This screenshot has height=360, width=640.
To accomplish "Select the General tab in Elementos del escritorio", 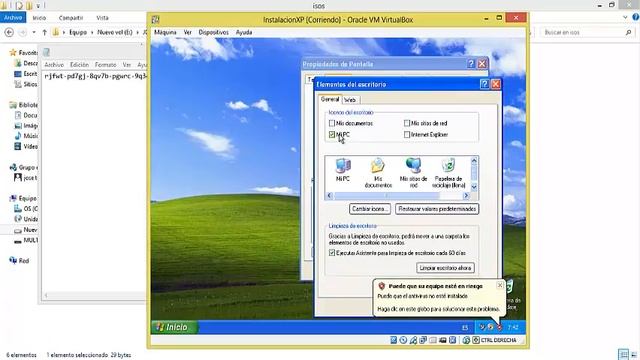I will (x=330, y=99).
